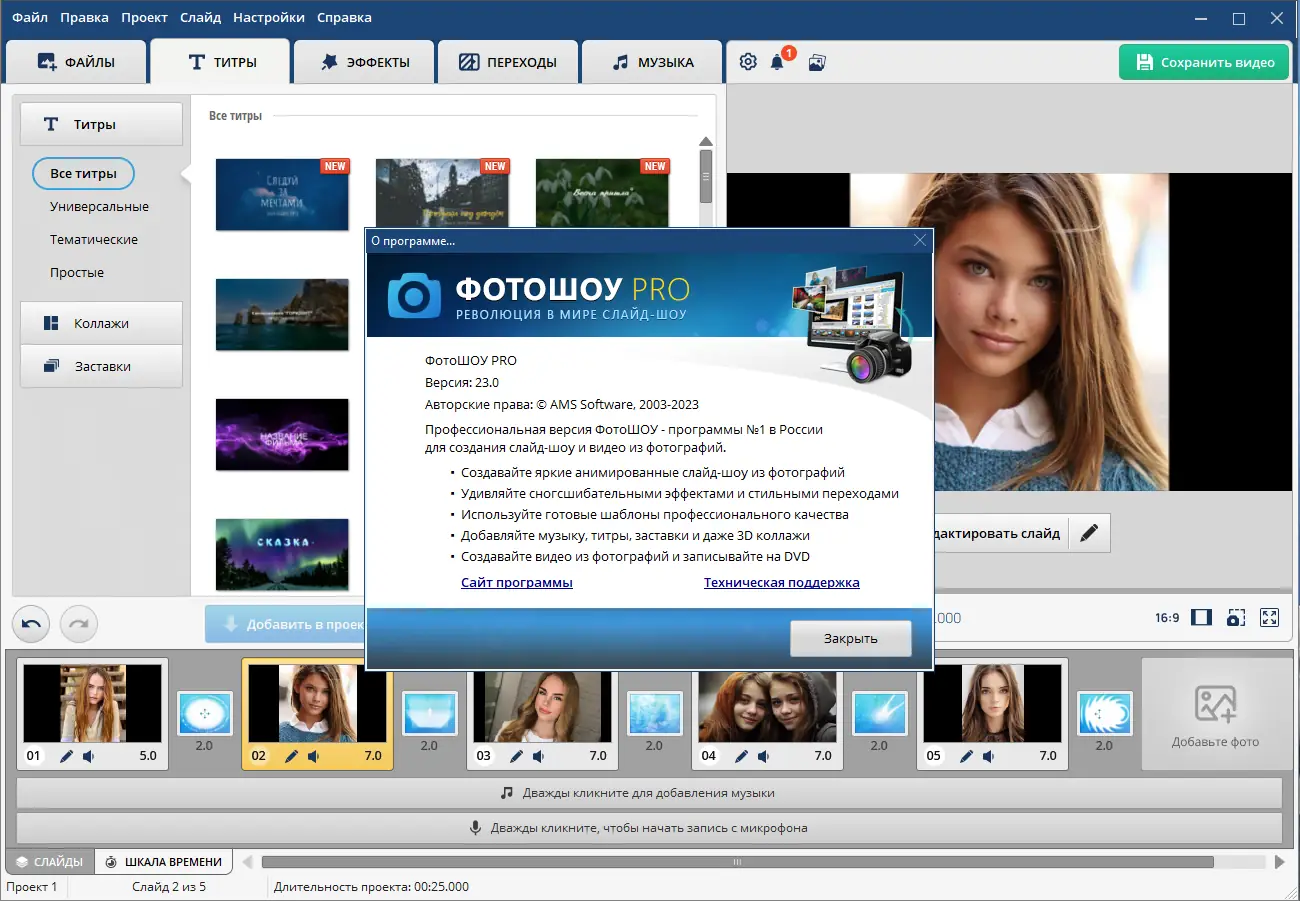Click the titles list vertical scrollbar thumb
Screen dimensions: 1300x901
click(706, 176)
